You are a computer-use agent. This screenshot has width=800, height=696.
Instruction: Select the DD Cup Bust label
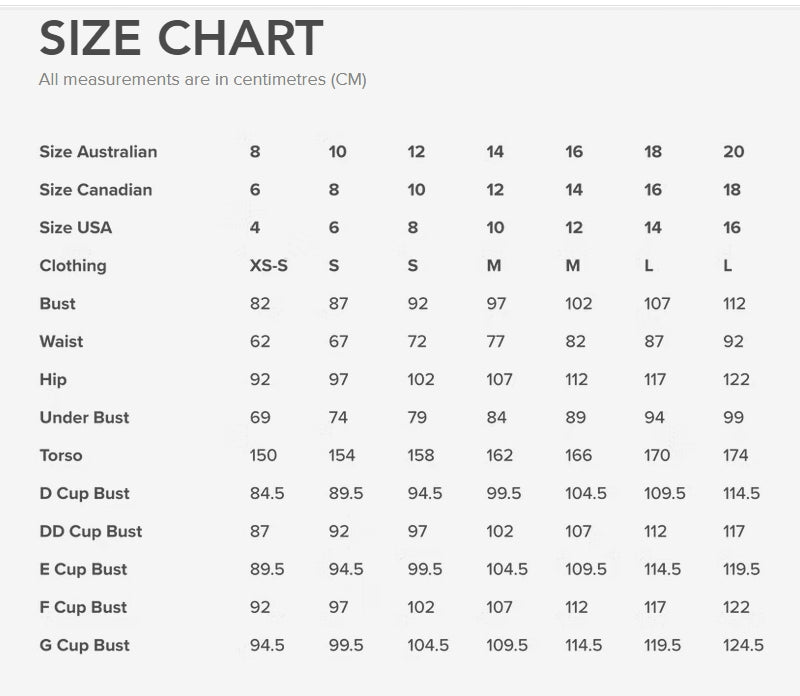tap(90, 532)
